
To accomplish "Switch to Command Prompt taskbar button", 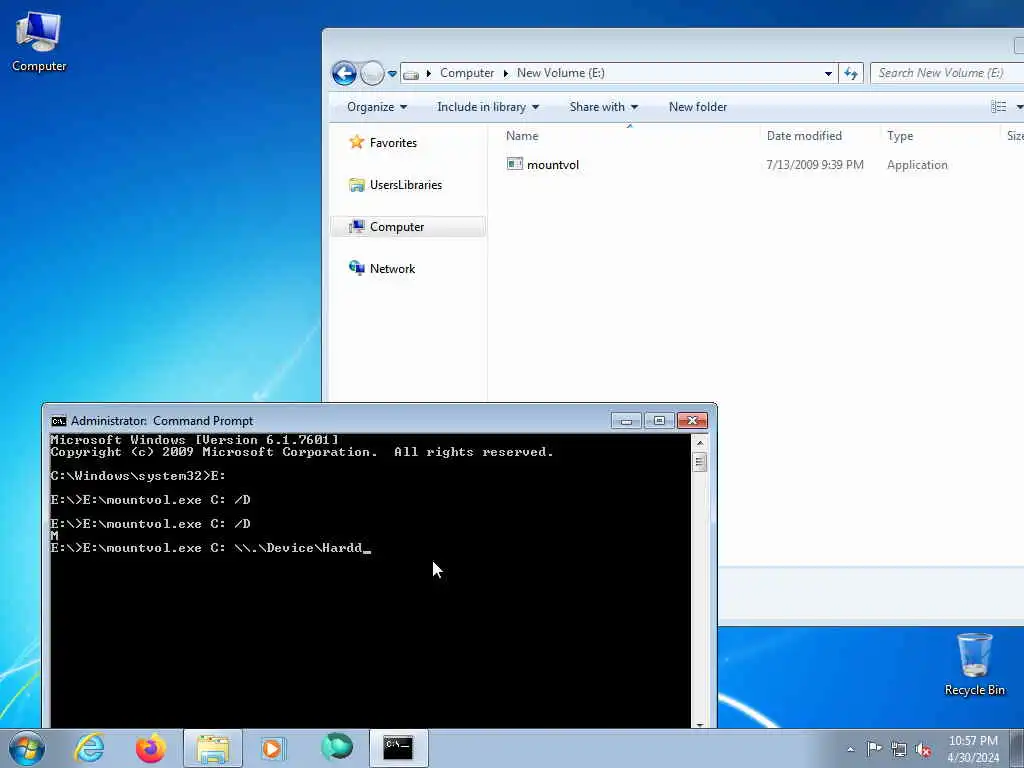I will pyautogui.click(x=399, y=748).
